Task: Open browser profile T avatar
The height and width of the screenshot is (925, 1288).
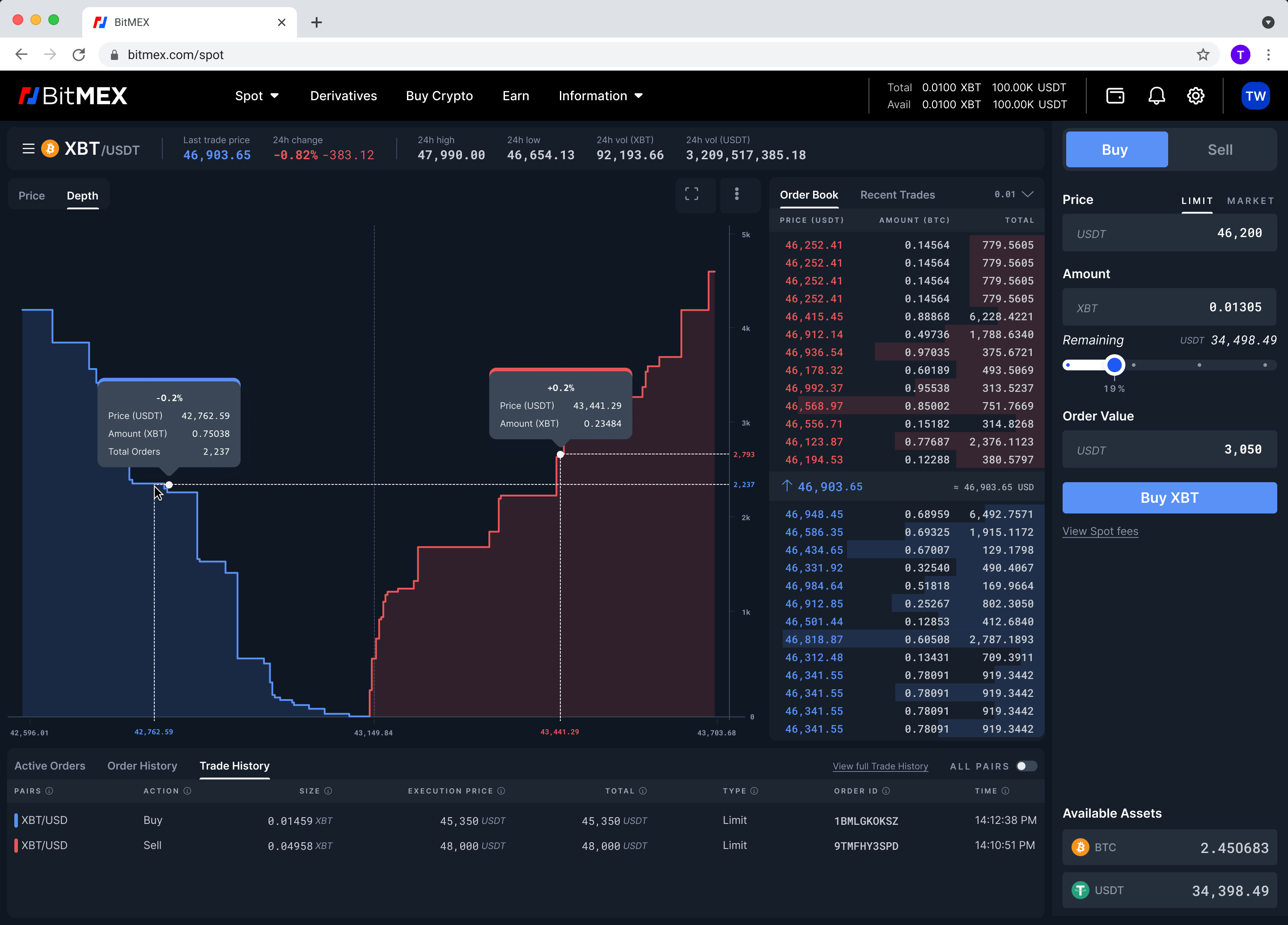Action: [x=1240, y=55]
